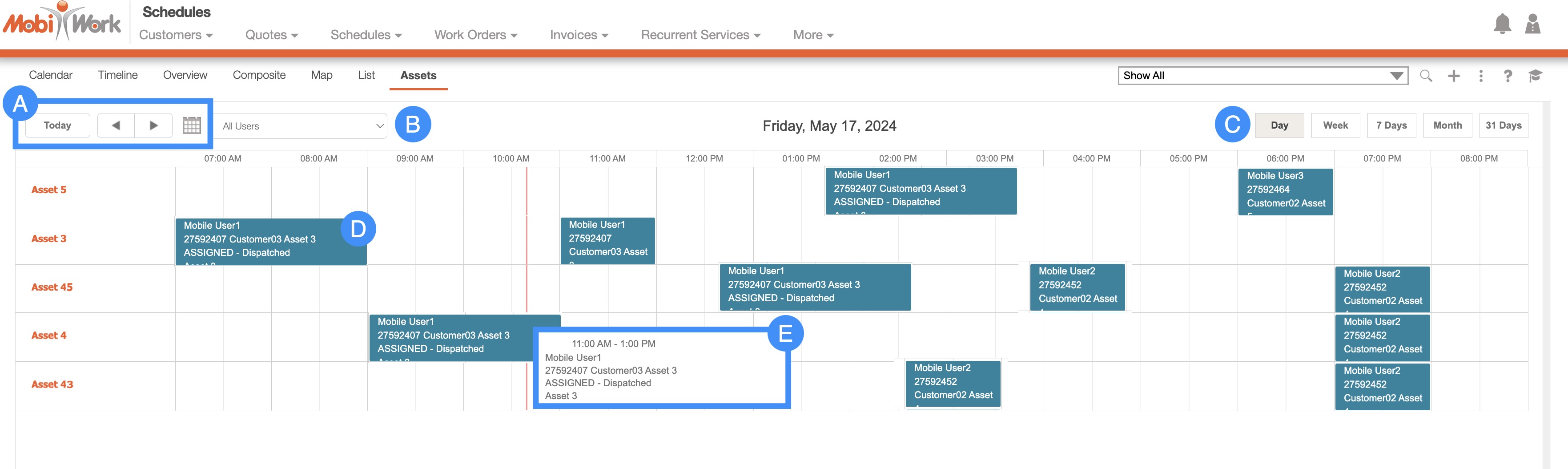Click the plus icon to add schedule
1568x469 pixels.
tap(1454, 76)
